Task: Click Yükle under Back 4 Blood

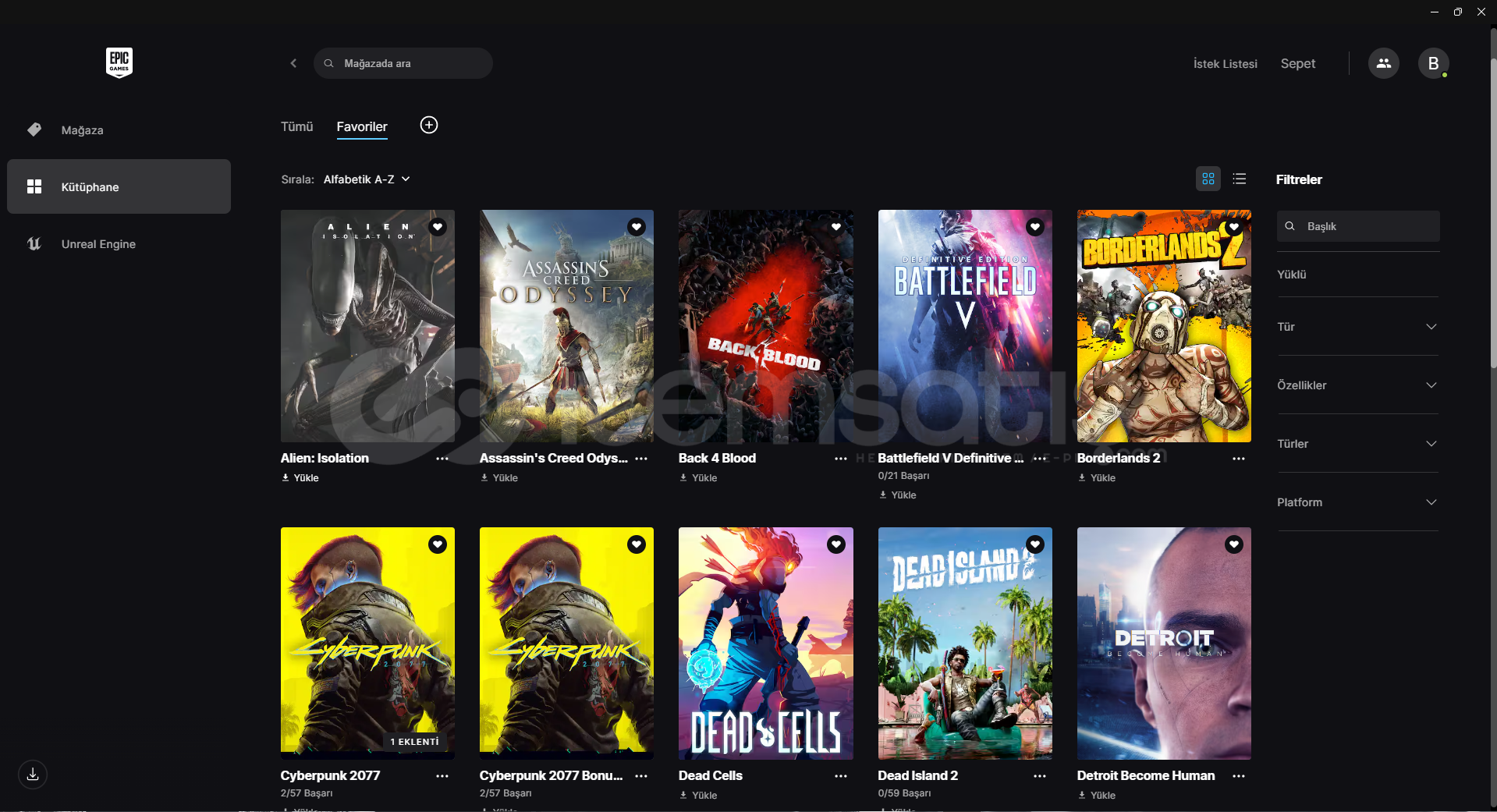Action: 698,478
